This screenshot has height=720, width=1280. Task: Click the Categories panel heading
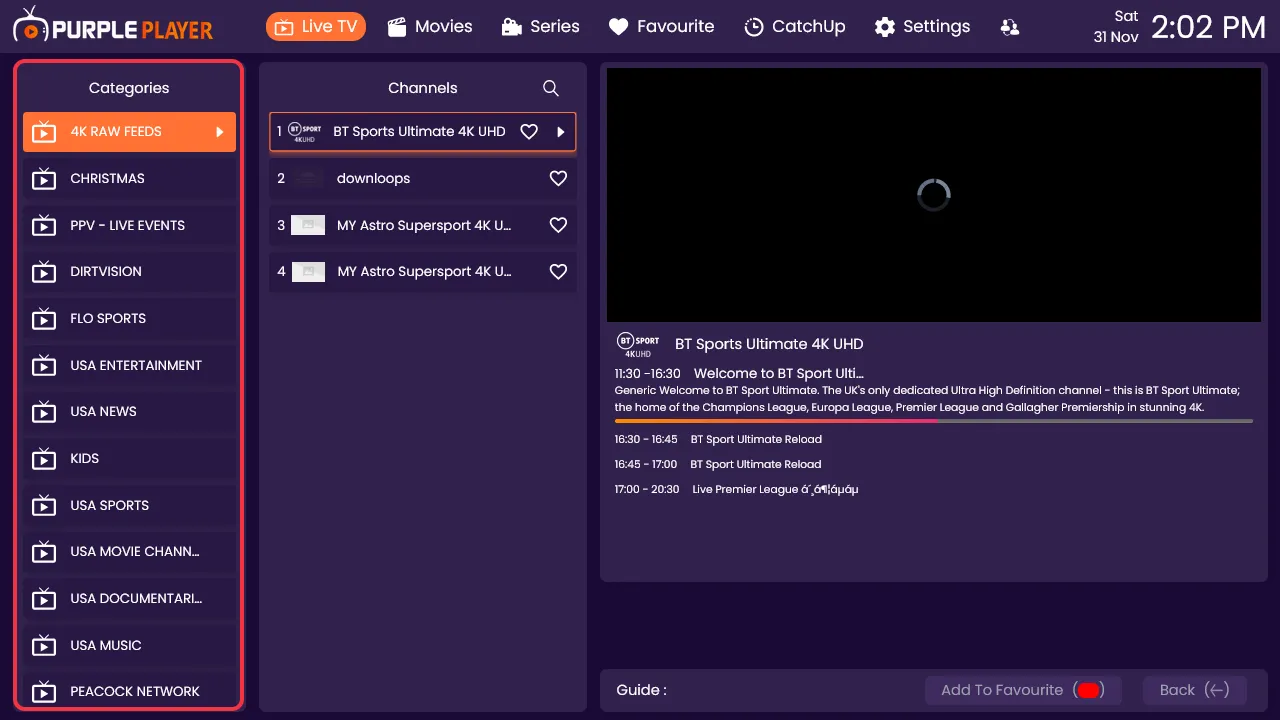click(129, 88)
